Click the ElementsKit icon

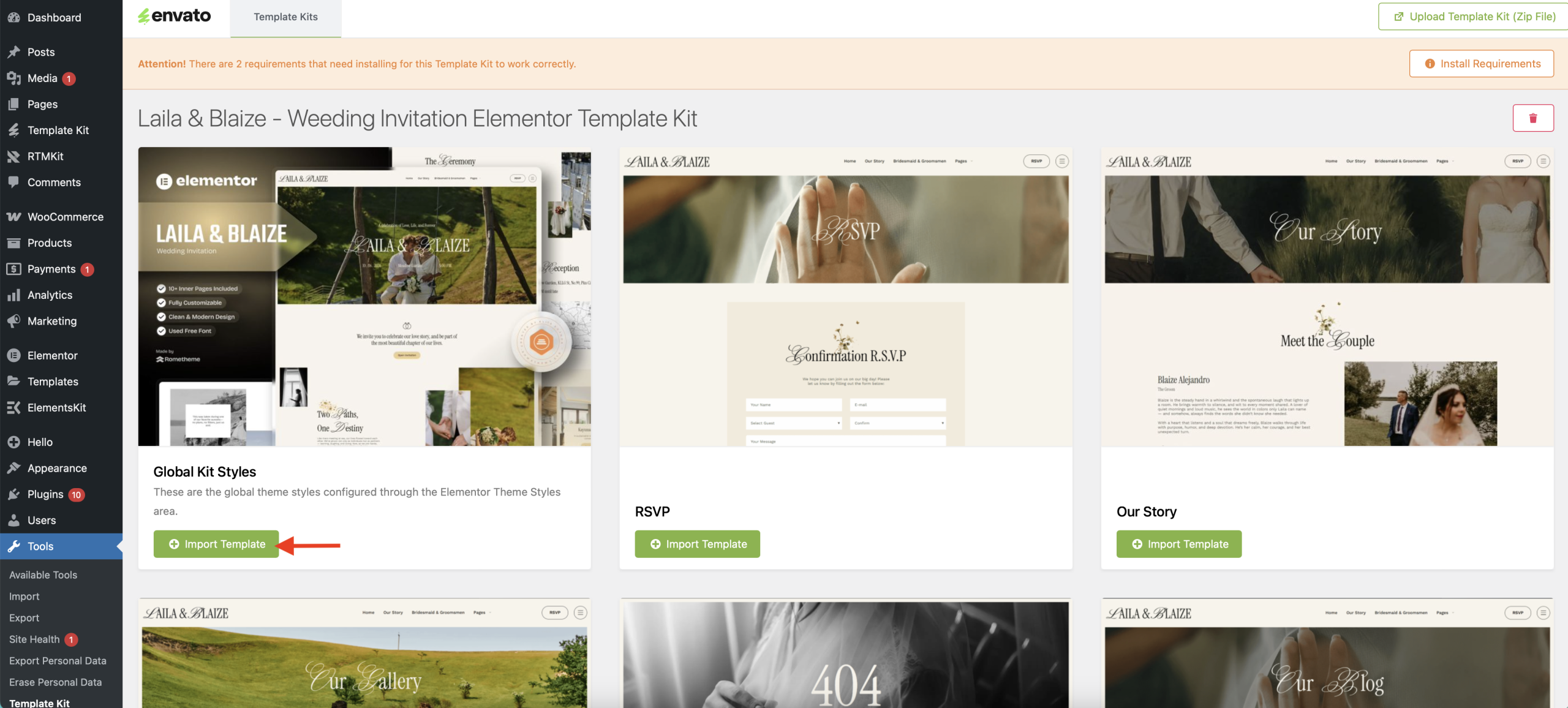(13, 408)
